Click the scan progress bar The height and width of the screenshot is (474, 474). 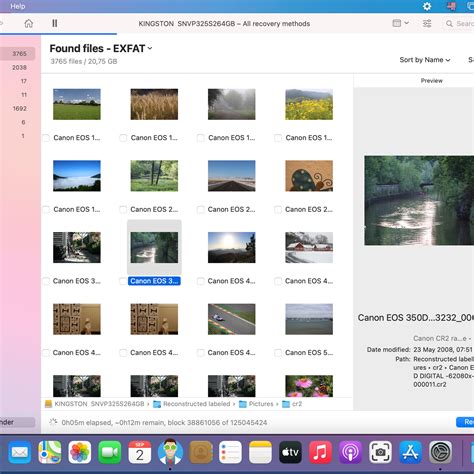(58, 34)
